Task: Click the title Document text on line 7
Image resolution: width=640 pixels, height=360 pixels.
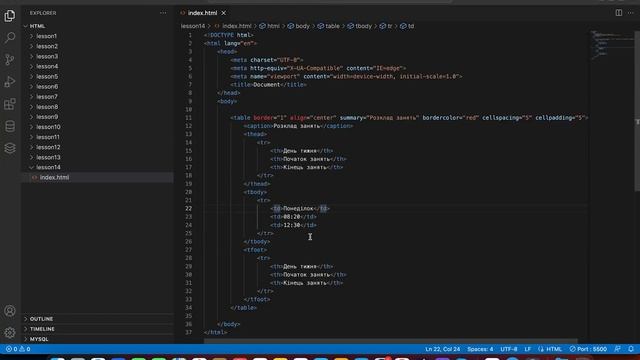Action: 267,84
